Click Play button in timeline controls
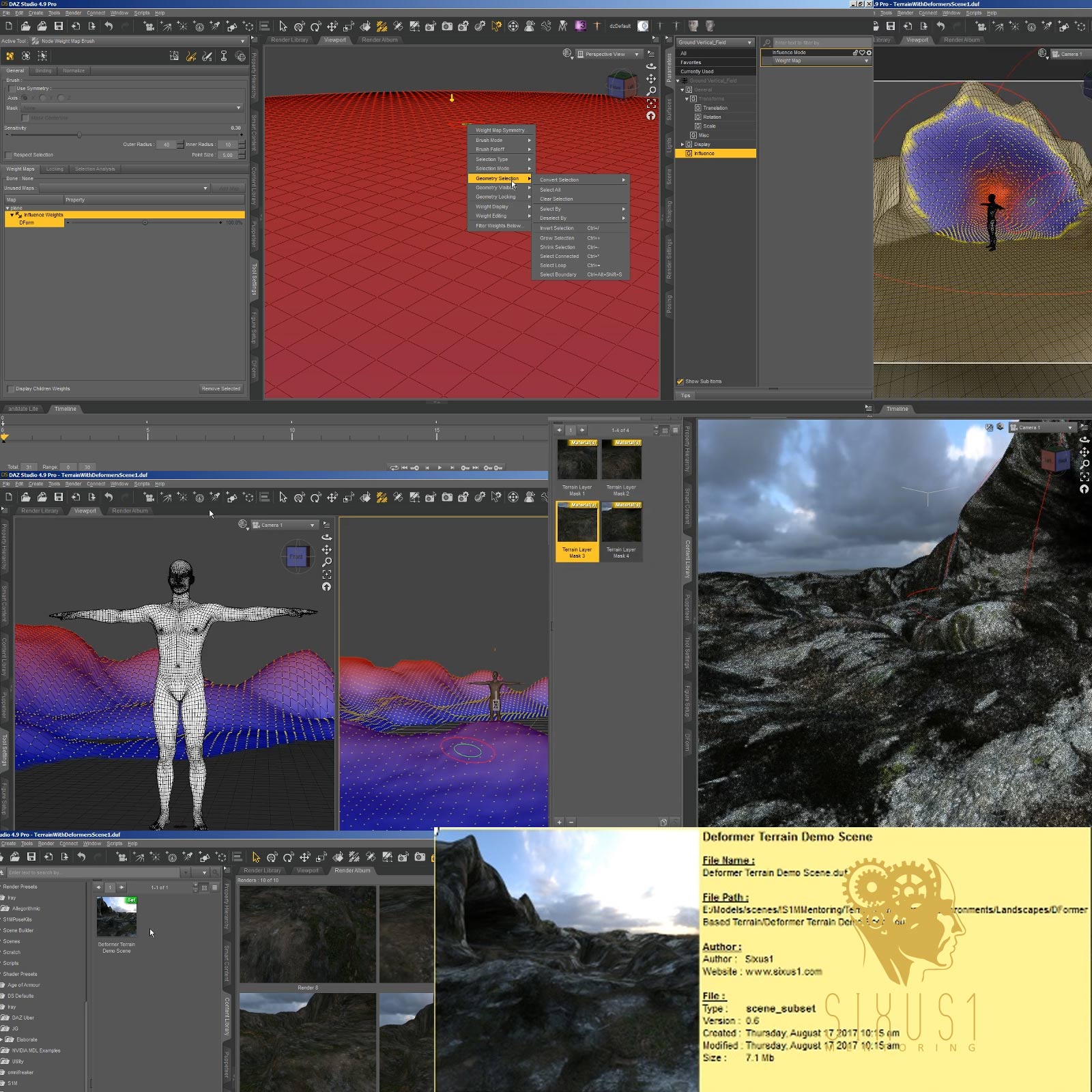The width and height of the screenshot is (1092, 1092). 440,468
